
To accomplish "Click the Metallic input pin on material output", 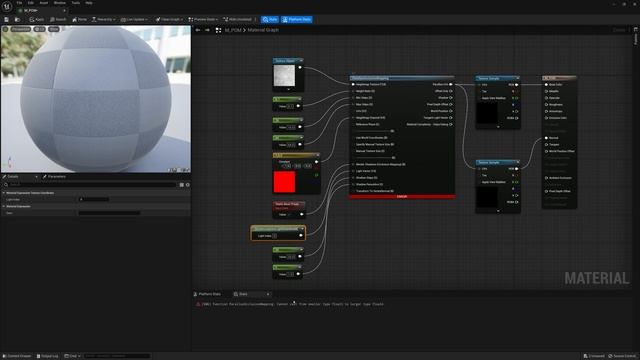I will pyautogui.click(x=546, y=91).
